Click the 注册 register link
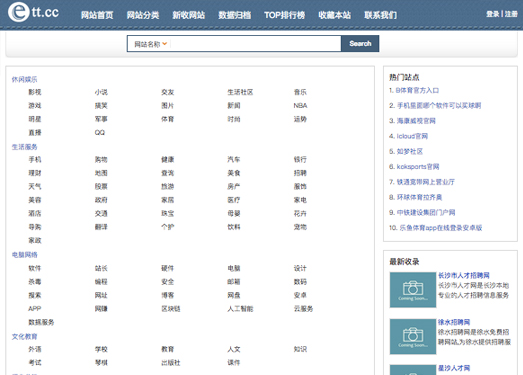Screen dimensions: 523x375 [511, 14]
